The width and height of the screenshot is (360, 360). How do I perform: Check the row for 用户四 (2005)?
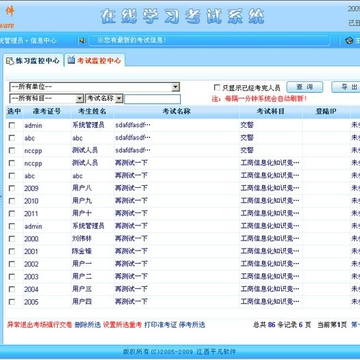tap(12, 302)
